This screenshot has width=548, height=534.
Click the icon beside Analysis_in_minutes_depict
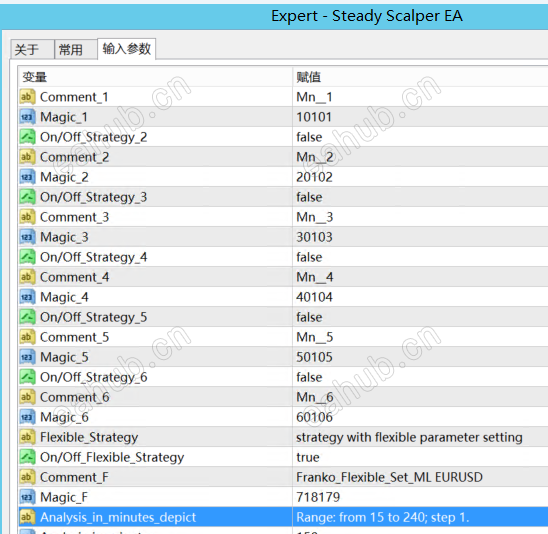pyautogui.click(x=27, y=517)
